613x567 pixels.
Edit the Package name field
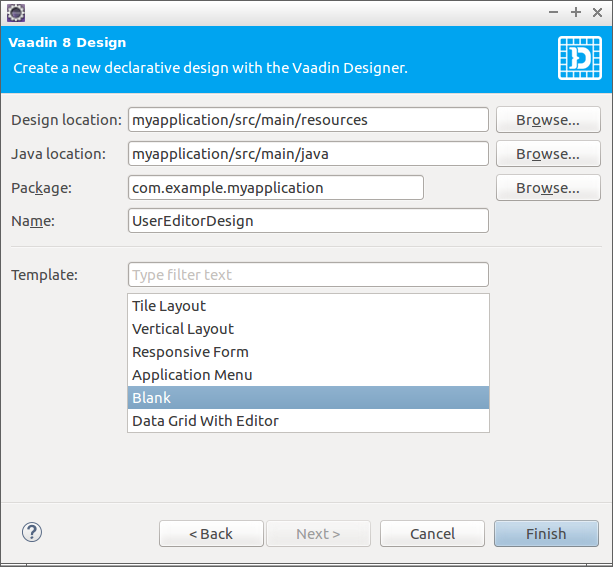click(276, 188)
